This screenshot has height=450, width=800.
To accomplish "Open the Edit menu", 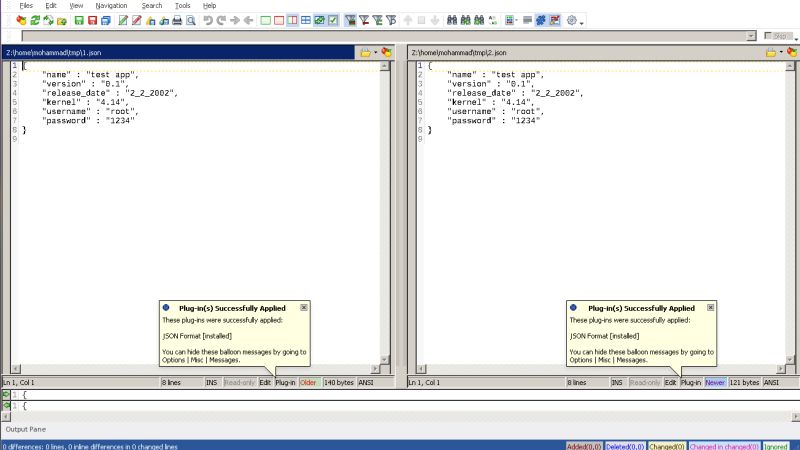I will point(51,6).
